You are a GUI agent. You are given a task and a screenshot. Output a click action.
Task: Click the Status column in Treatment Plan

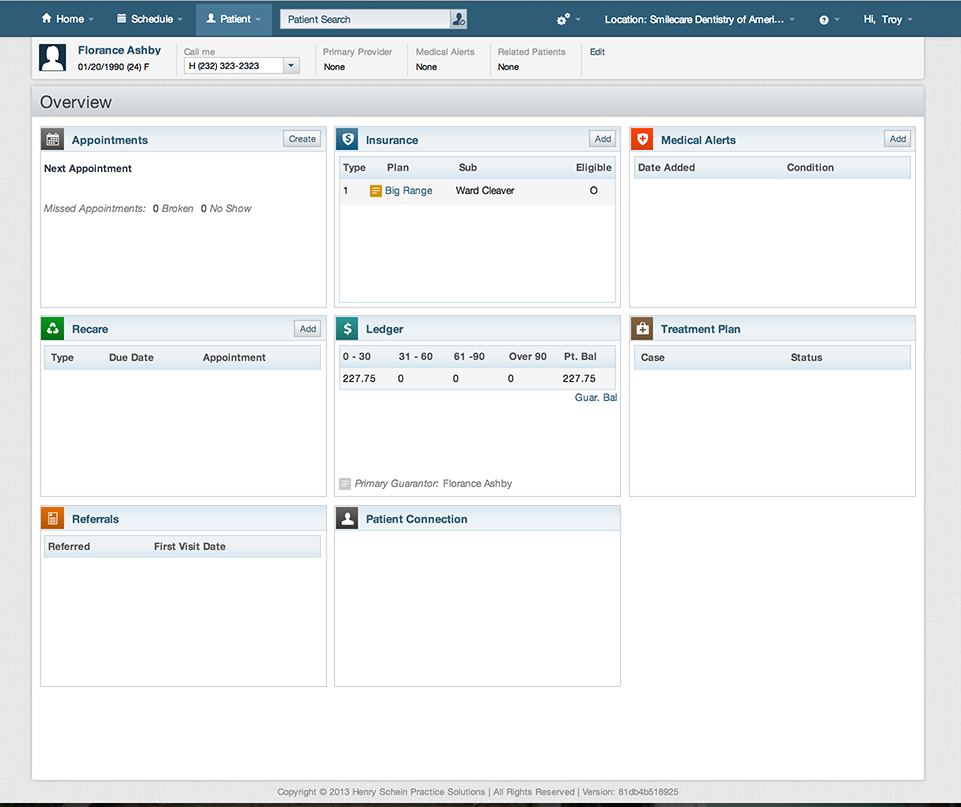click(806, 357)
